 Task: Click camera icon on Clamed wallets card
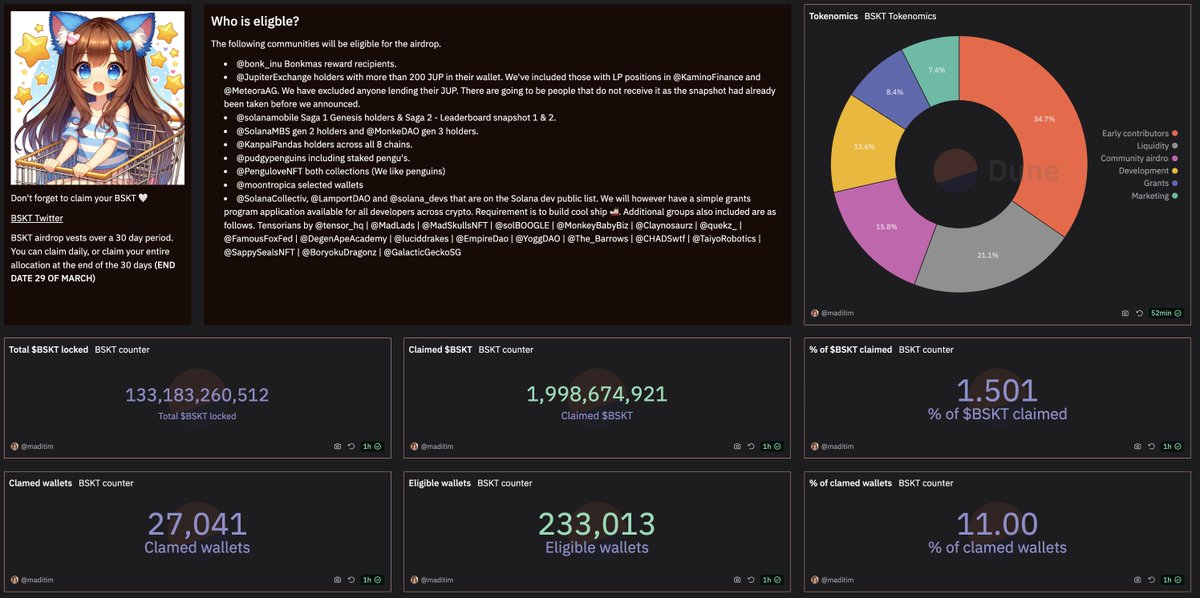[x=338, y=579]
